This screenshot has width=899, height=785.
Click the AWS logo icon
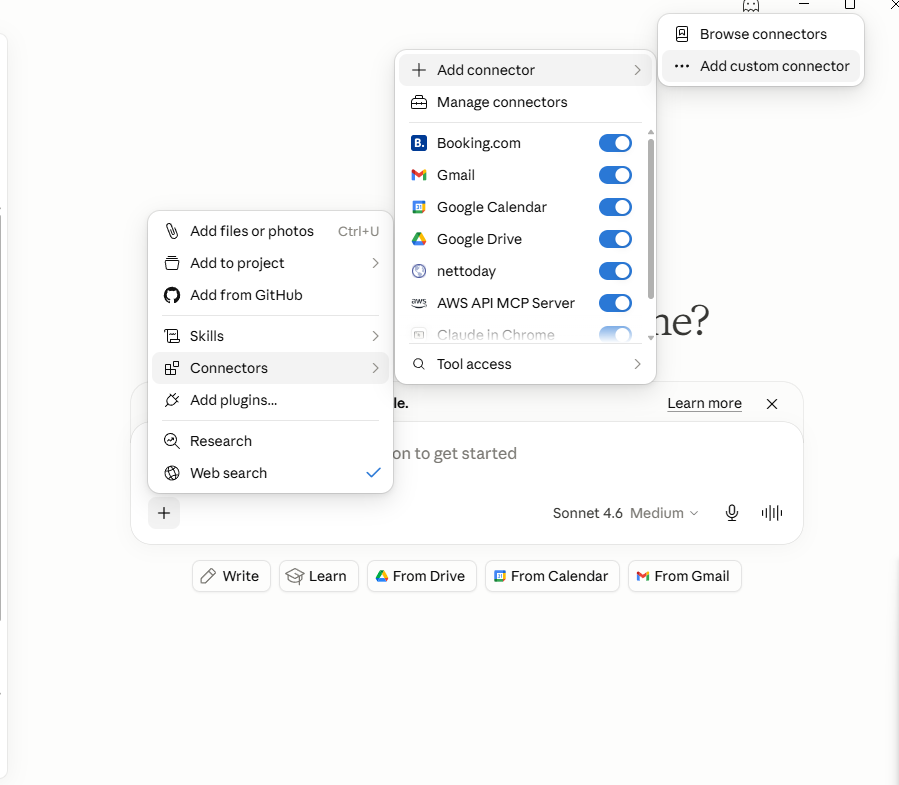(x=419, y=303)
